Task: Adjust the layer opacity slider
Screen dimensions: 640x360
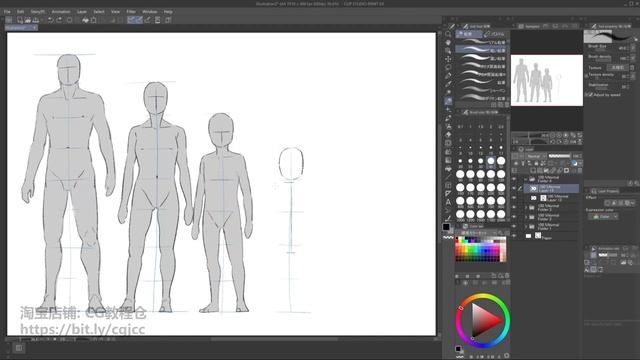Action: pos(559,156)
